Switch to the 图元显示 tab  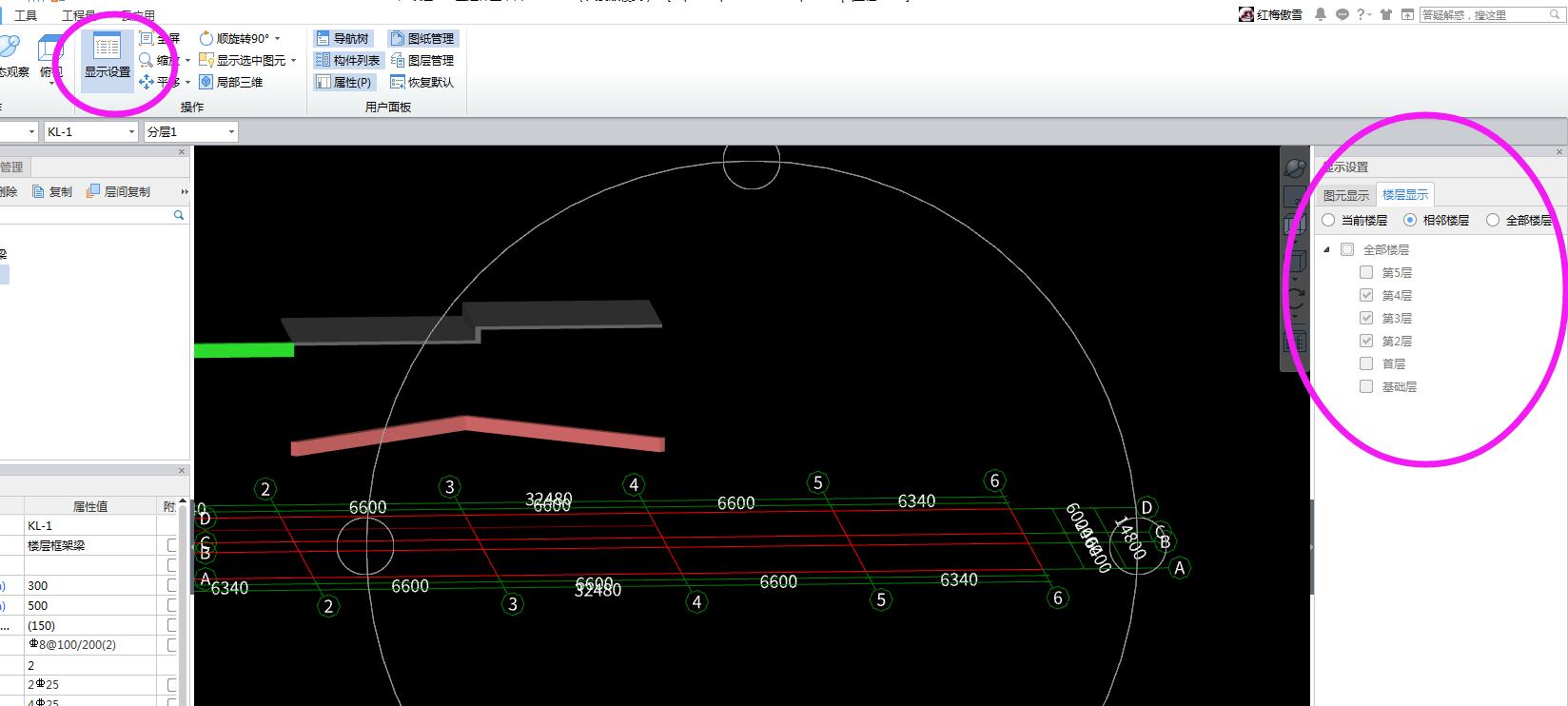(x=1346, y=195)
